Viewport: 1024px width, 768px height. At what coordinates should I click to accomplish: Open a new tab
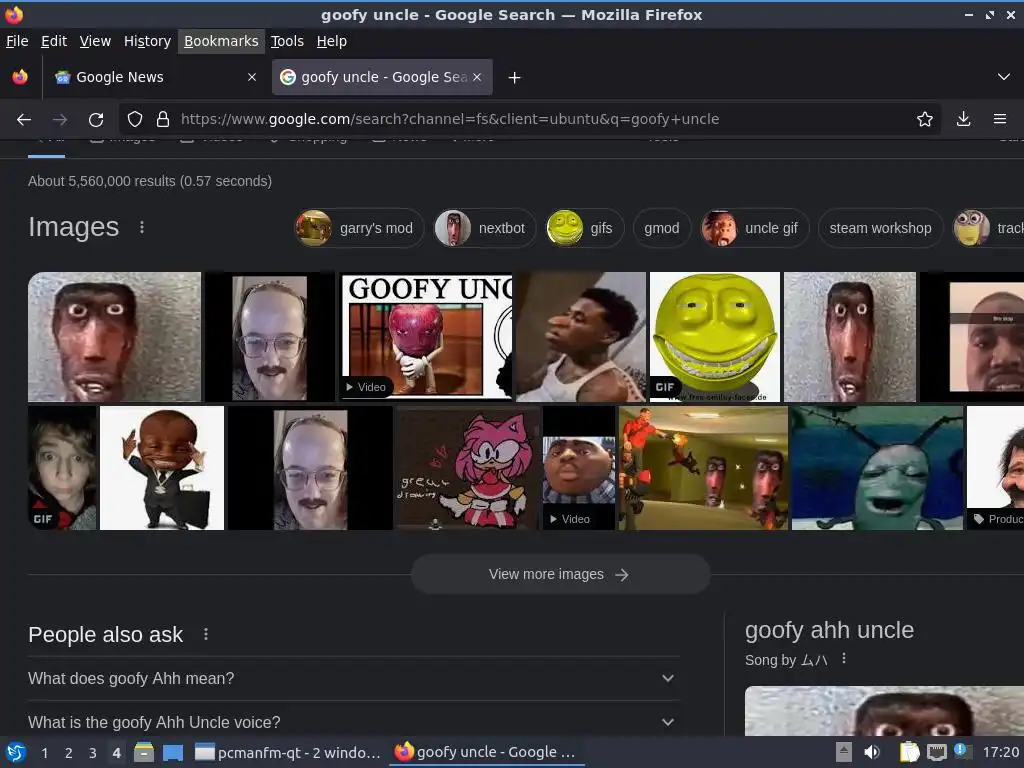(x=515, y=78)
